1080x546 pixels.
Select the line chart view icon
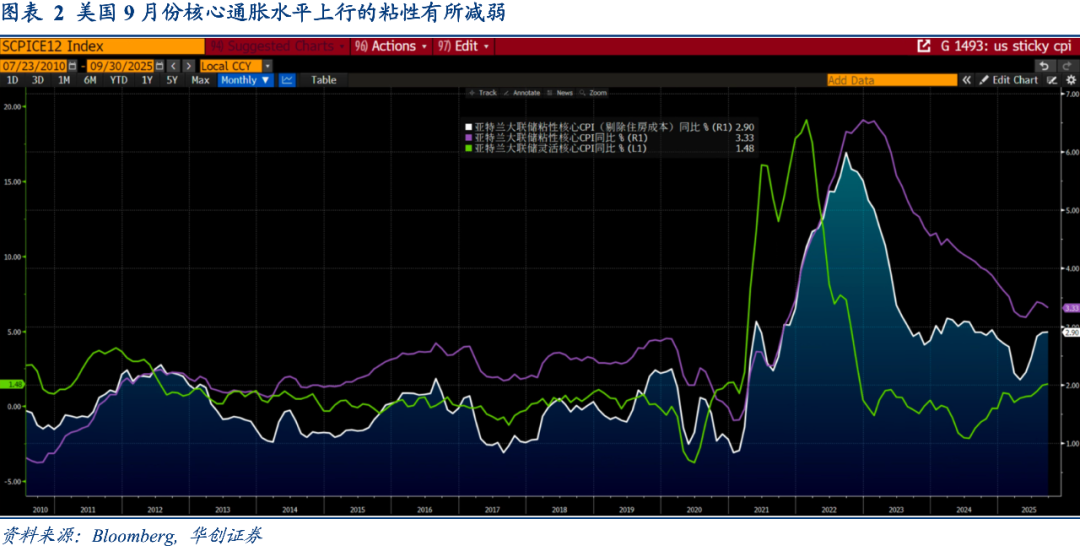point(287,80)
